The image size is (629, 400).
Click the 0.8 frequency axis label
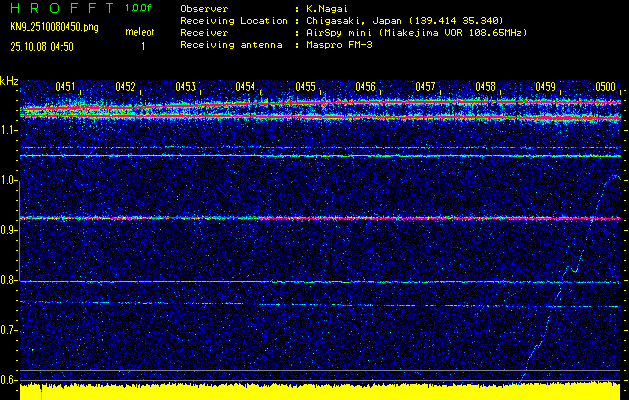pos(9,281)
